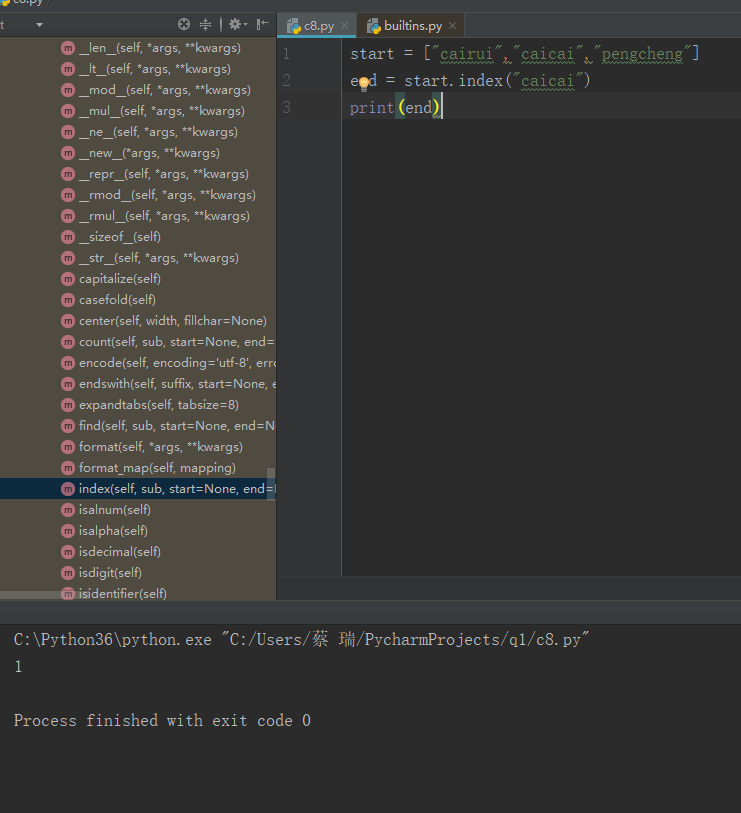This screenshot has height=813, width=741.
Task: Click the collapse all icon in panel toolbar
Action: [x=205, y=24]
